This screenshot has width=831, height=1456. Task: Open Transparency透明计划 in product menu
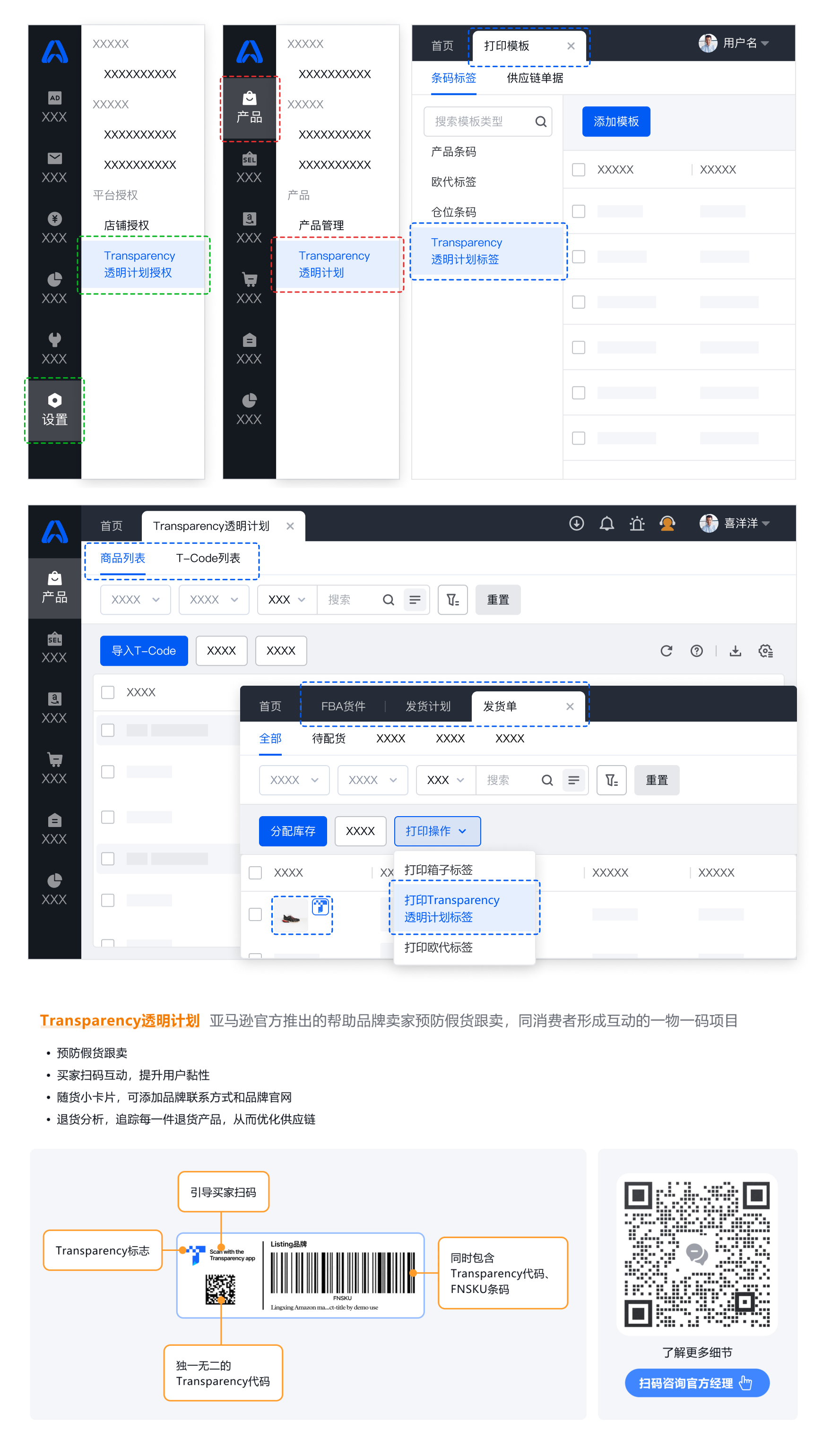click(338, 264)
